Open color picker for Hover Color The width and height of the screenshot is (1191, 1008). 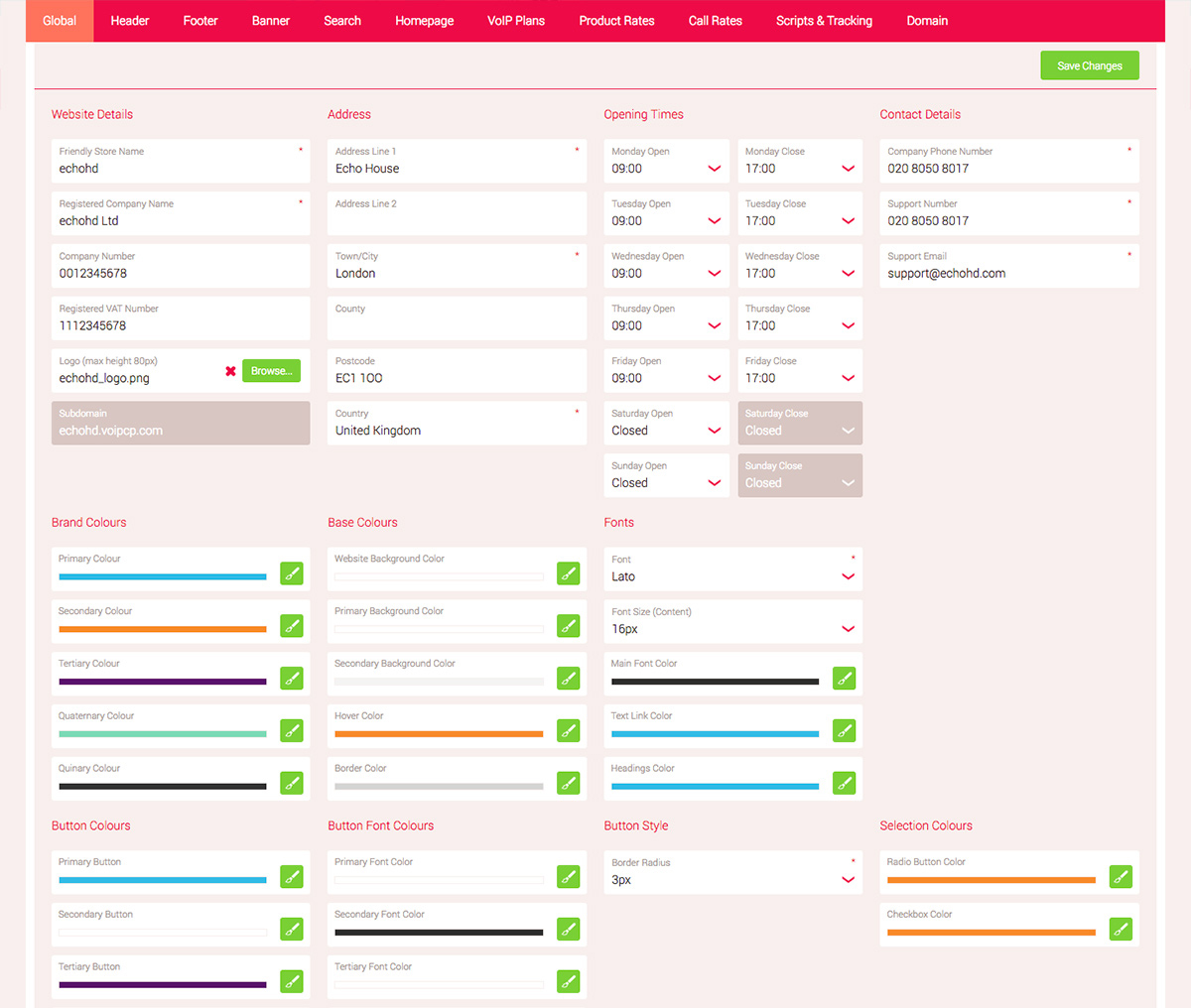(x=569, y=731)
